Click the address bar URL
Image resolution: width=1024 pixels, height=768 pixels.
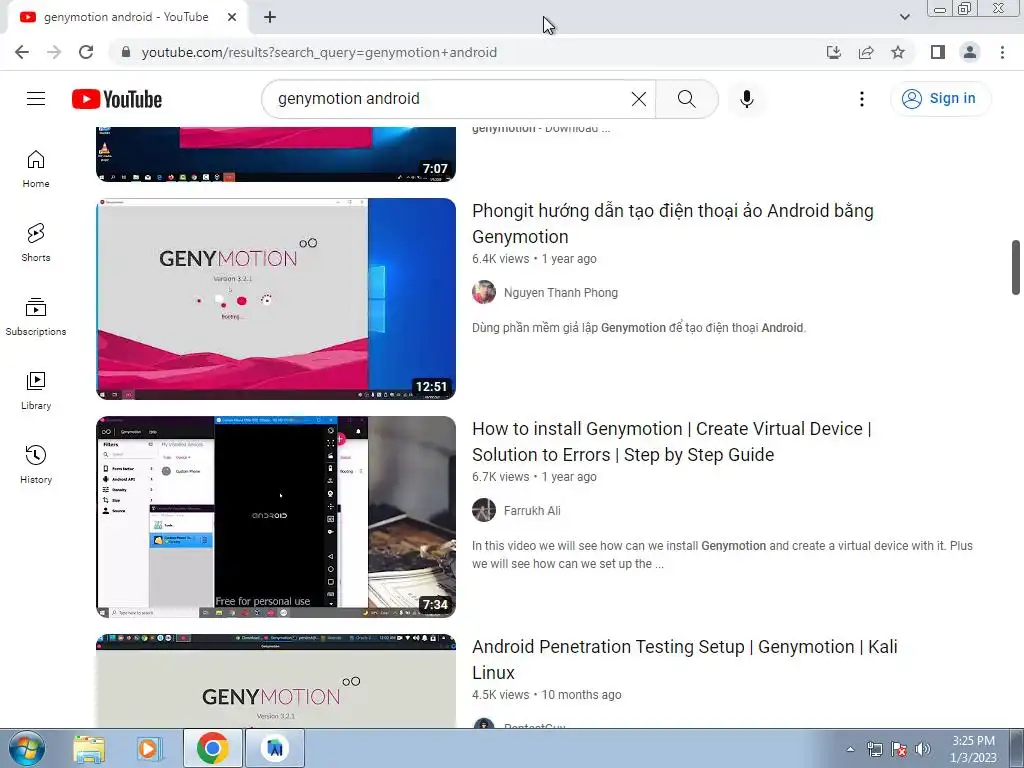pos(319,52)
